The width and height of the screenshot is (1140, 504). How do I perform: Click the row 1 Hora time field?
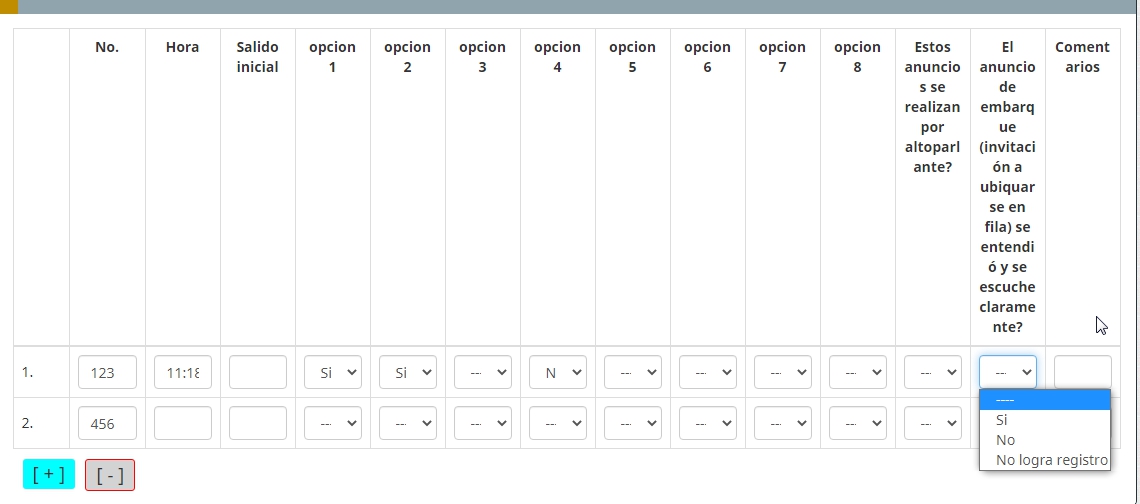(183, 373)
